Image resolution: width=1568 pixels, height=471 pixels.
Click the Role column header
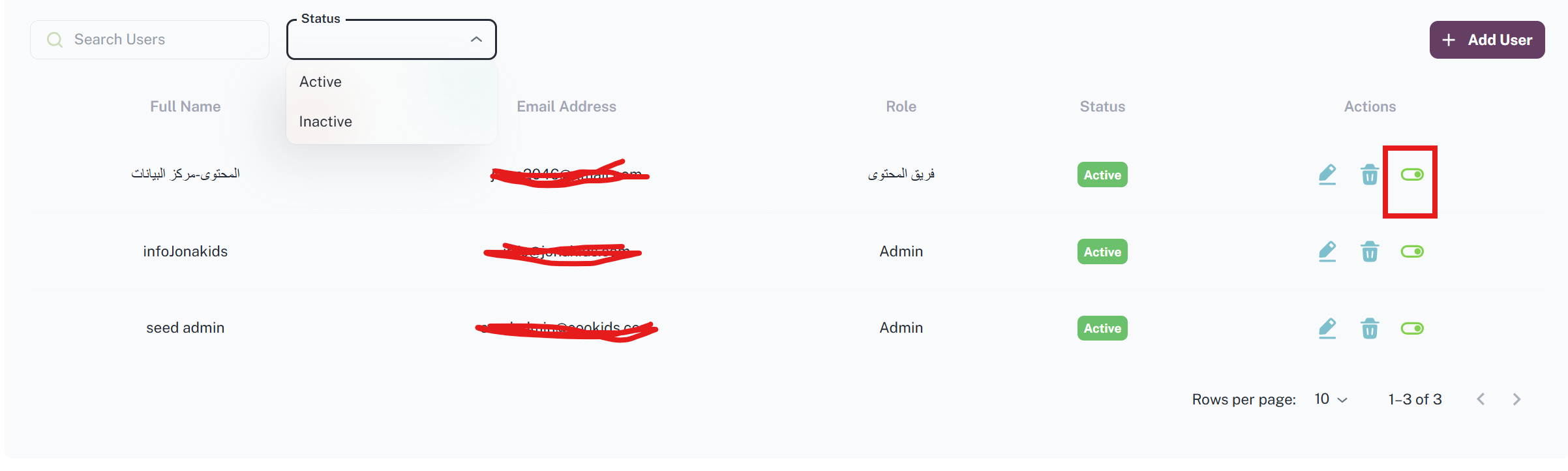(901, 106)
